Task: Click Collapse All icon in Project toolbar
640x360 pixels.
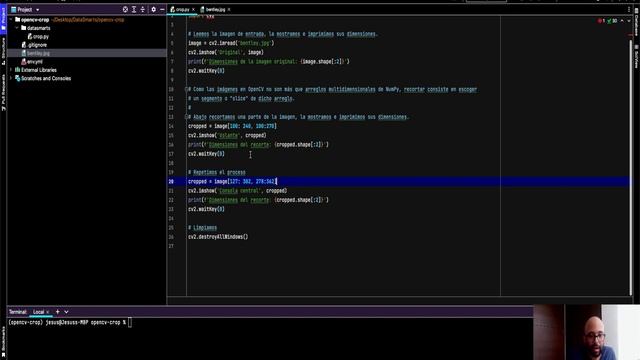Action: 142,9
